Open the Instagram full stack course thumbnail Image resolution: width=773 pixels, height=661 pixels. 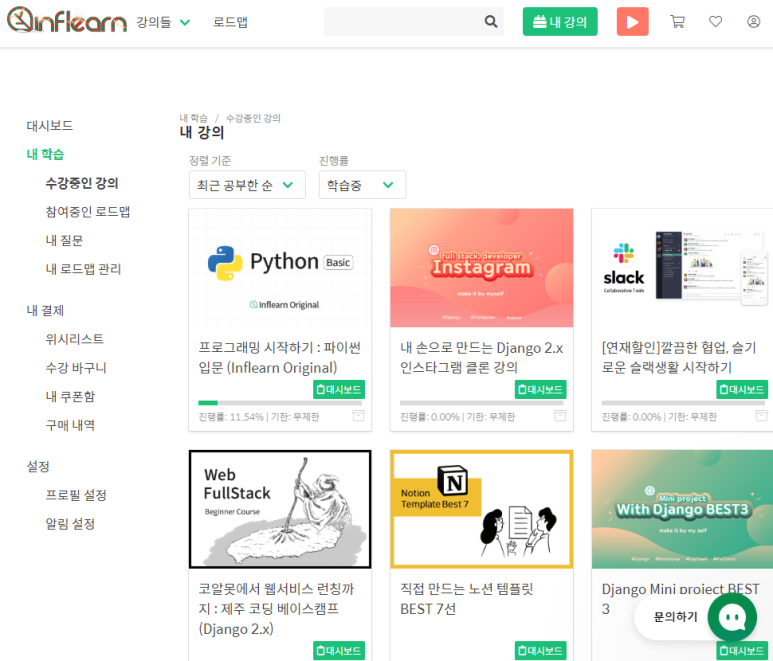[482, 268]
